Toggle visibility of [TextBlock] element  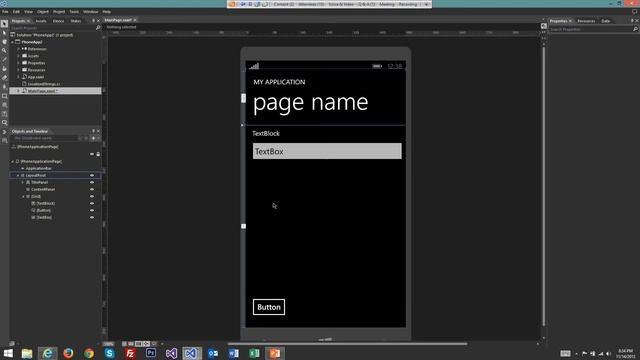point(92,203)
